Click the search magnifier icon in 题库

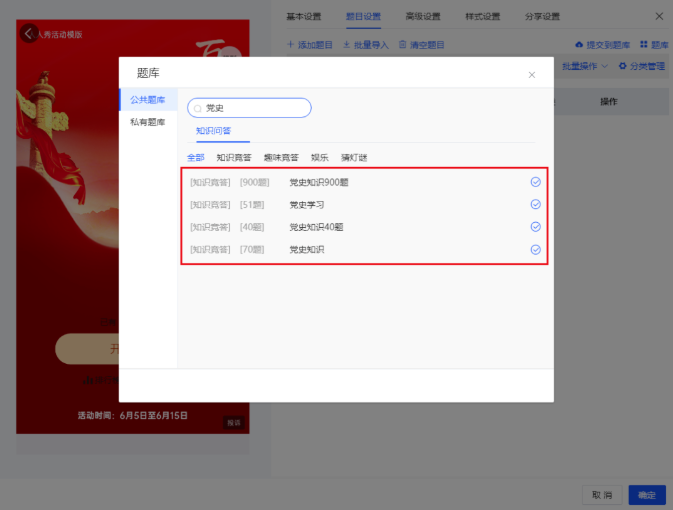(x=197, y=109)
